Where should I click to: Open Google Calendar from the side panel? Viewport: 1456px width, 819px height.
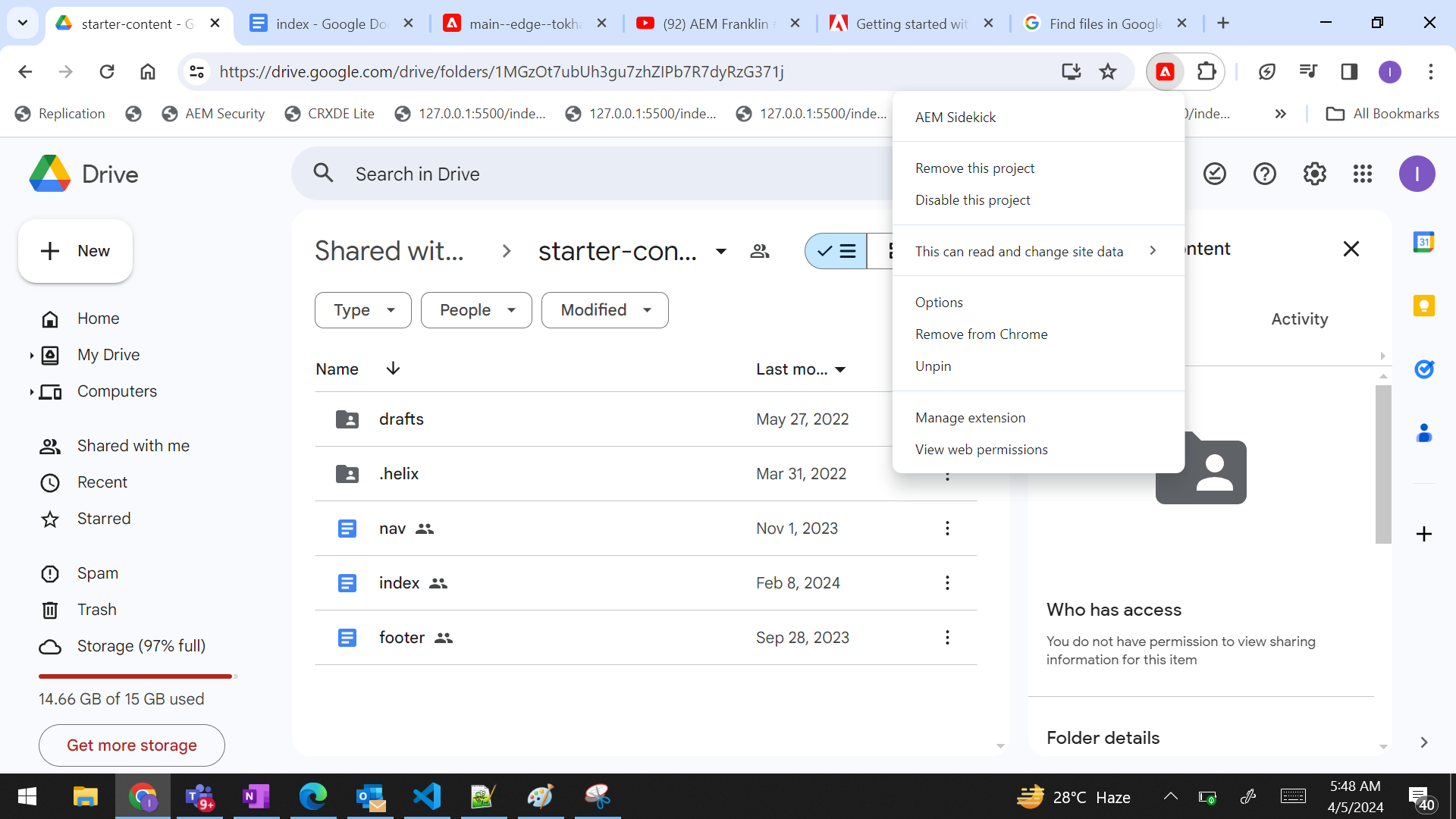pyautogui.click(x=1425, y=241)
